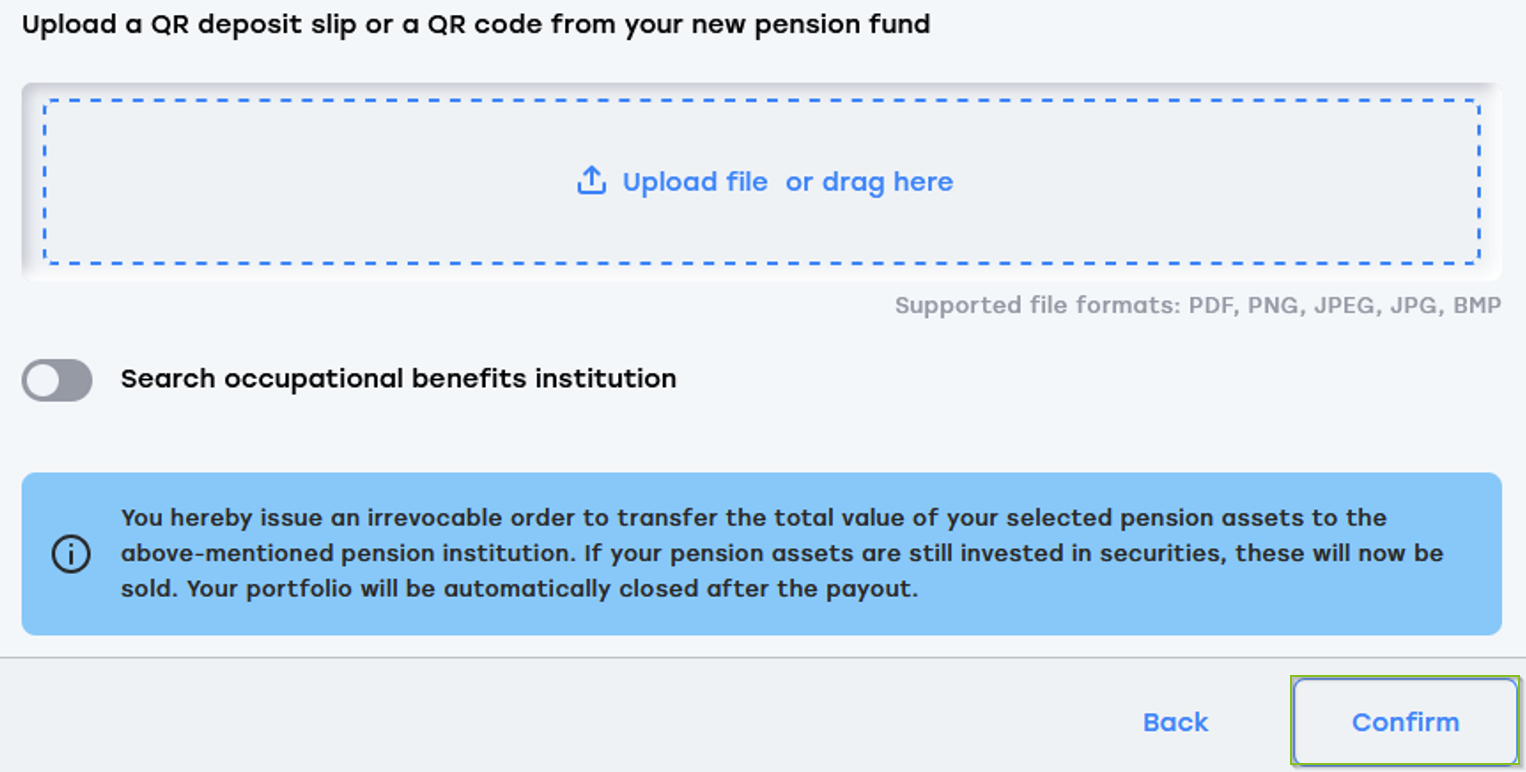The height and width of the screenshot is (772, 1526).
Task: Select the "Upload file" link
Action: click(x=695, y=182)
